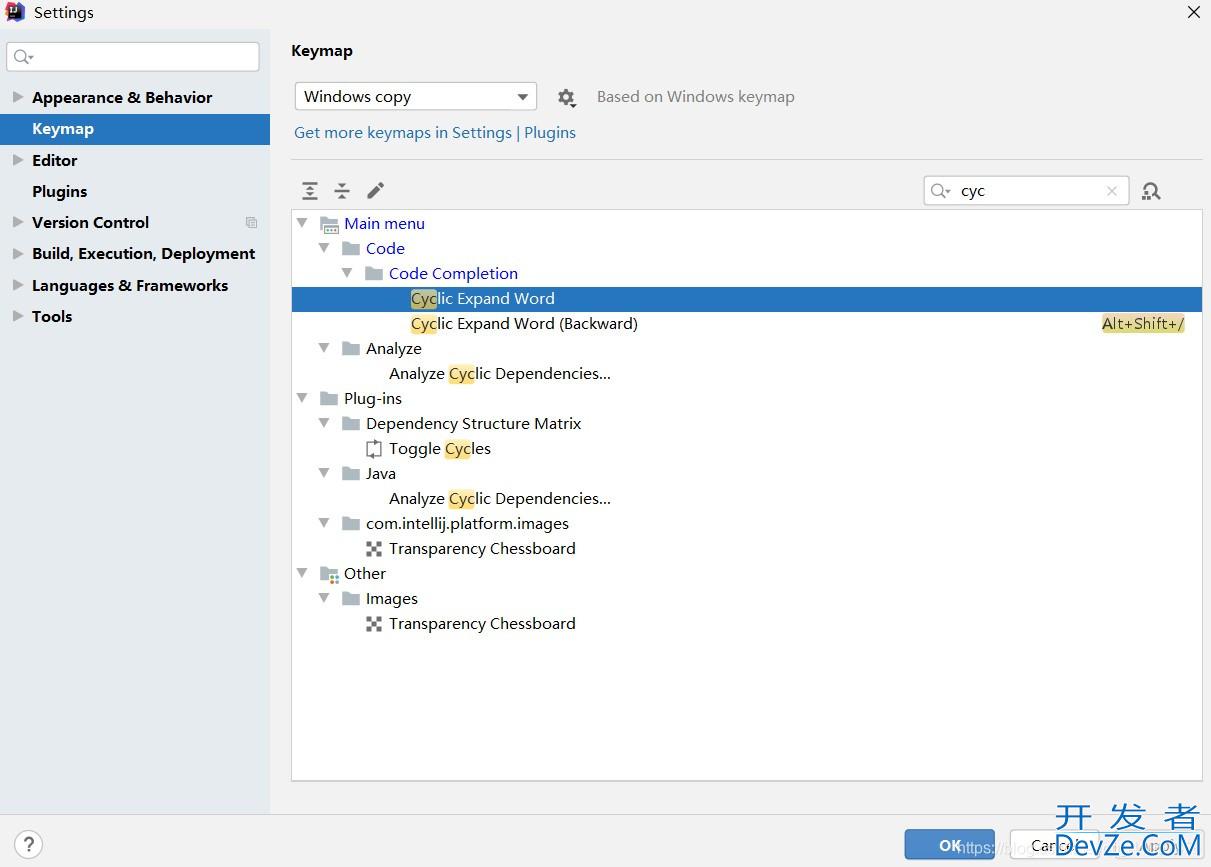Screen dimensions: 1211x867
Task: Click the OK button
Action: 949,845
